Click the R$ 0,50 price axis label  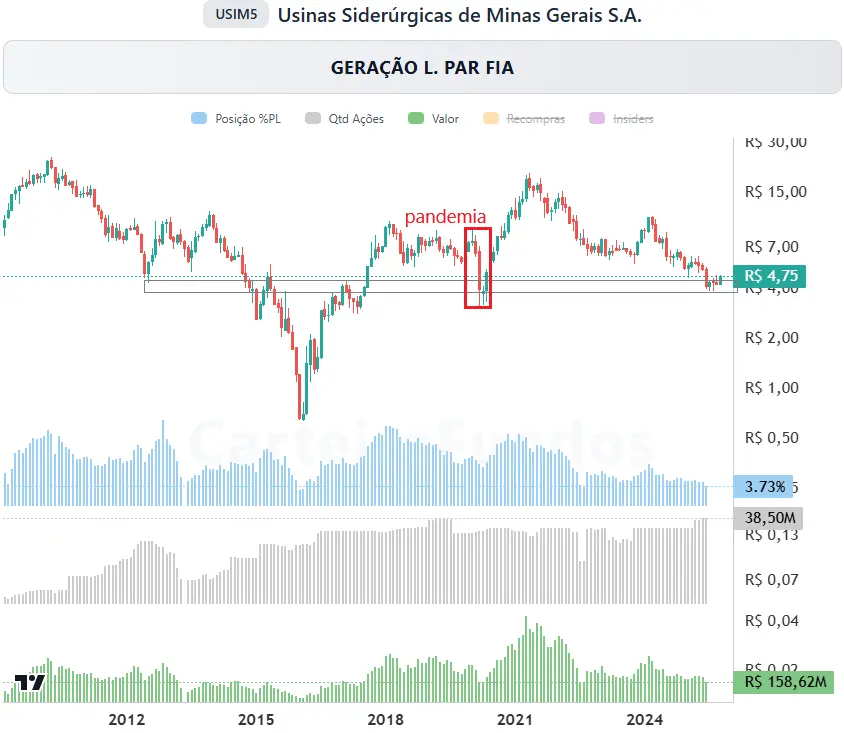click(x=772, y=438)
